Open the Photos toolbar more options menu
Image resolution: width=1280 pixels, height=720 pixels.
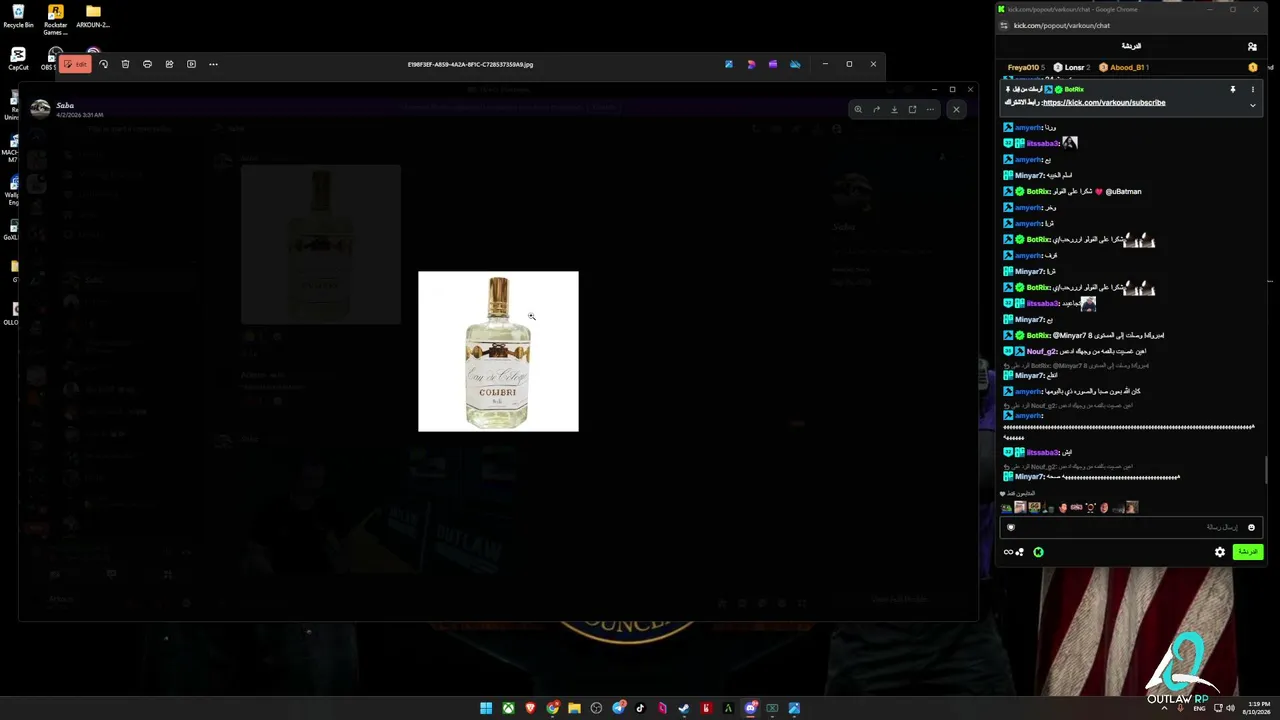point(213,64)
